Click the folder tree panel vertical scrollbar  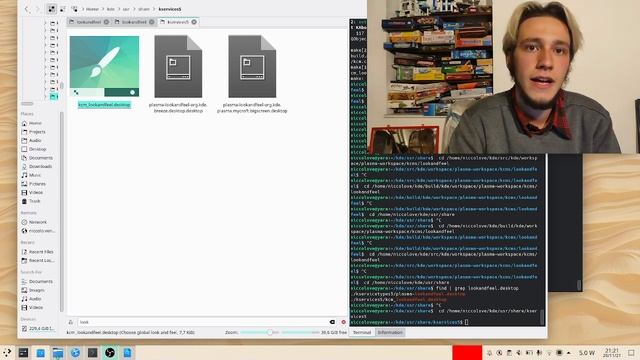[x=62, y=85]
